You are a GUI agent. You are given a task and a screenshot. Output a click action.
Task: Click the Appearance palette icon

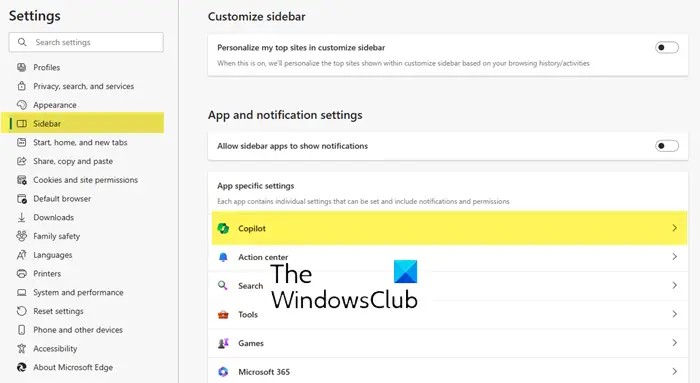click(x=21, y=105)
